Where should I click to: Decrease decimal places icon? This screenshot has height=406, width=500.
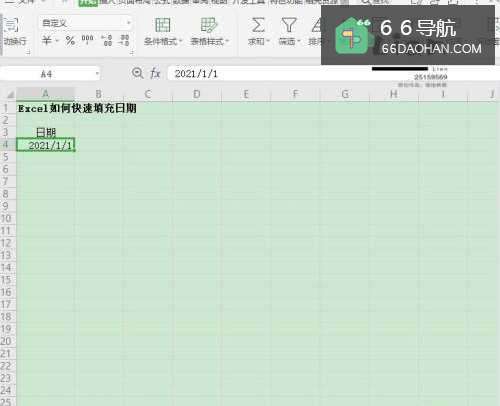[125, 40]
